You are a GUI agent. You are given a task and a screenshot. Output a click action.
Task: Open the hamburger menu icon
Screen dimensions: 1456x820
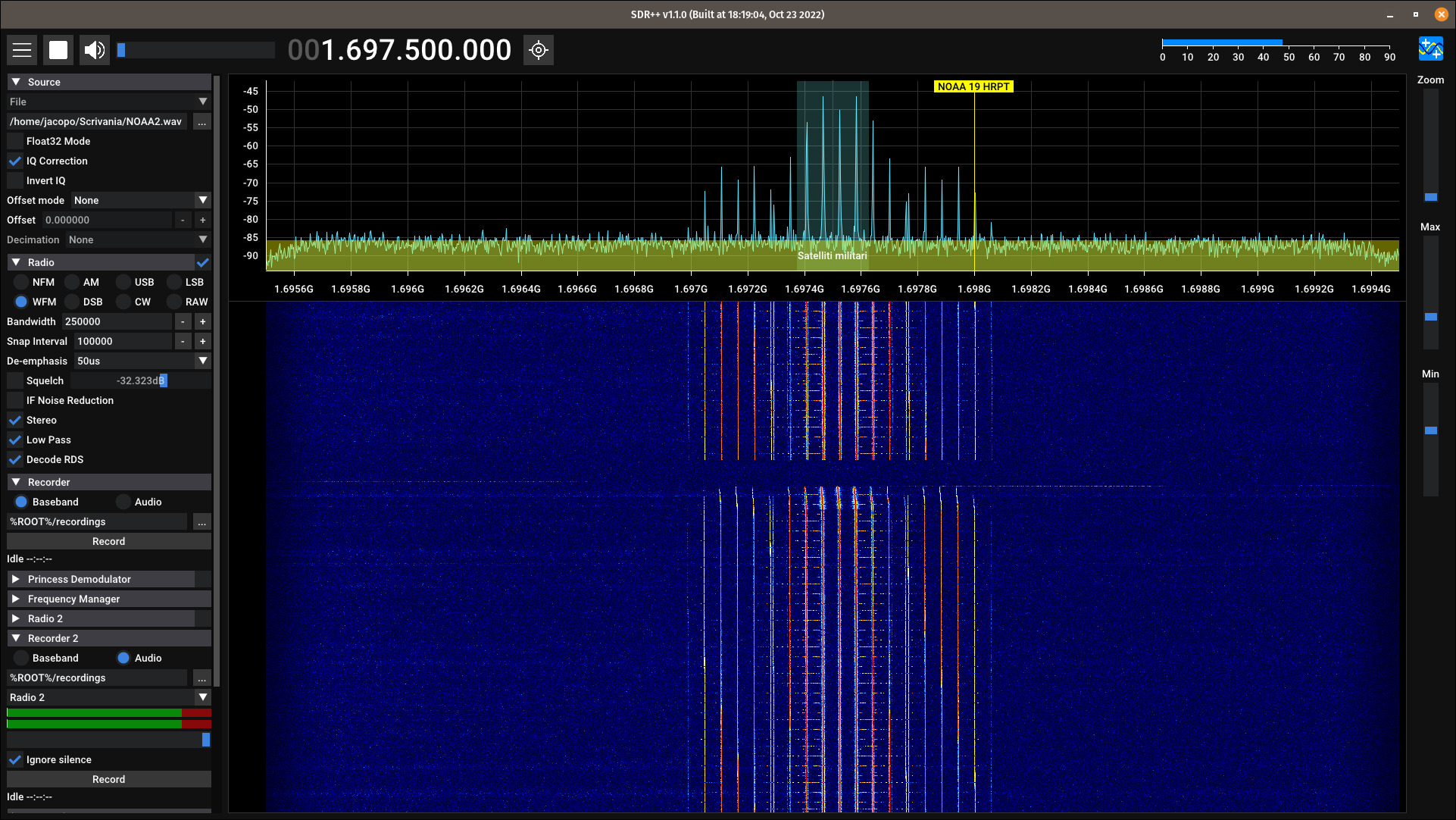[22, 50]
